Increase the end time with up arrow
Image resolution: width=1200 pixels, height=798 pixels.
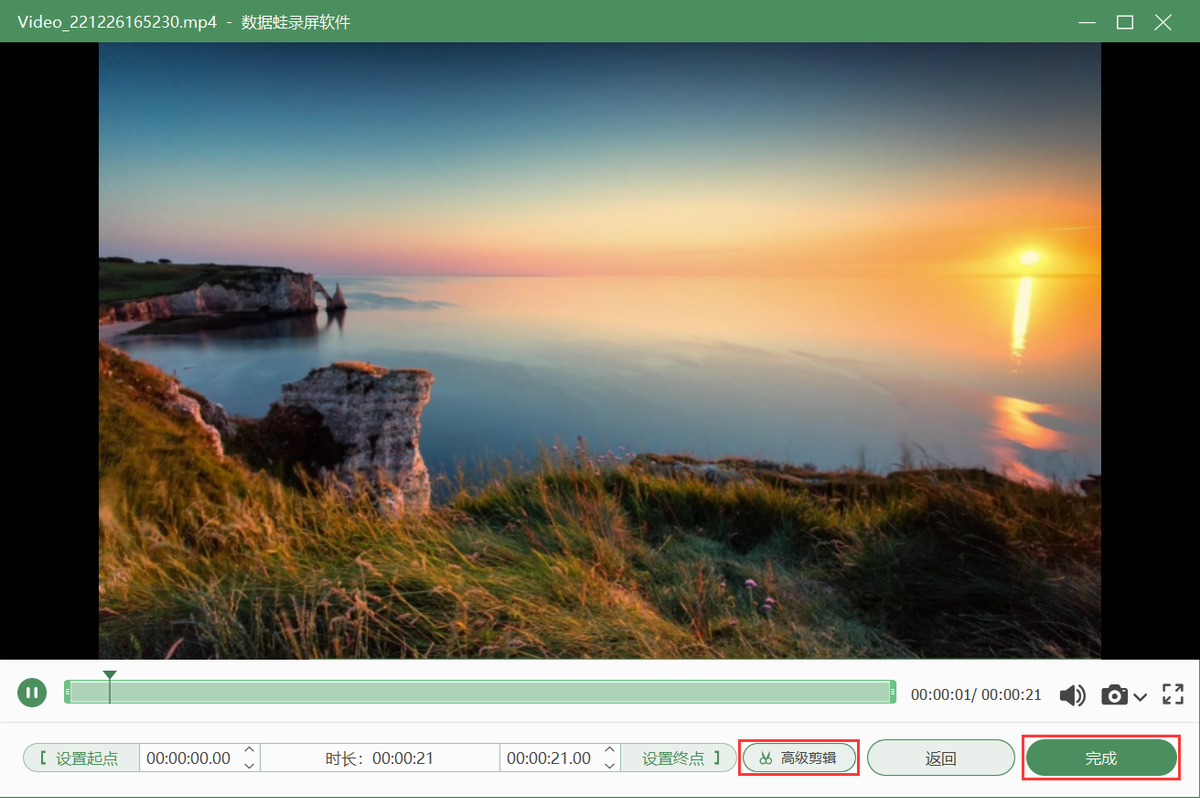tap(610, 751)
